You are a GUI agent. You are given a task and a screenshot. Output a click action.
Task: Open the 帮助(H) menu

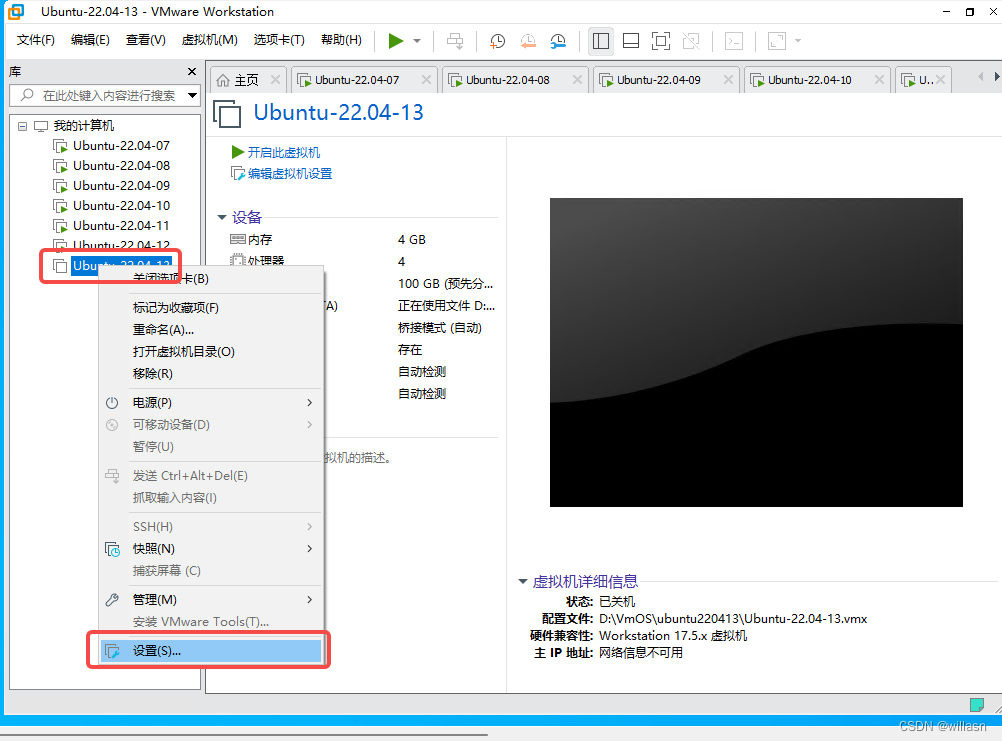click(x=341, y=40)
